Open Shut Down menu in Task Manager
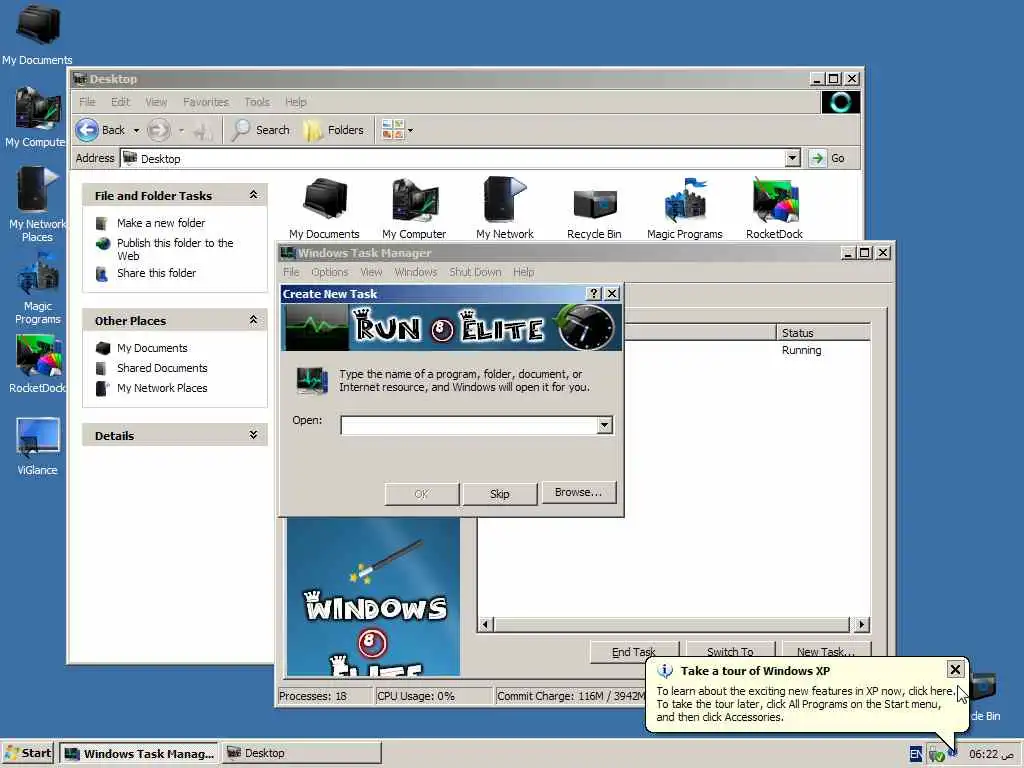 475,272
